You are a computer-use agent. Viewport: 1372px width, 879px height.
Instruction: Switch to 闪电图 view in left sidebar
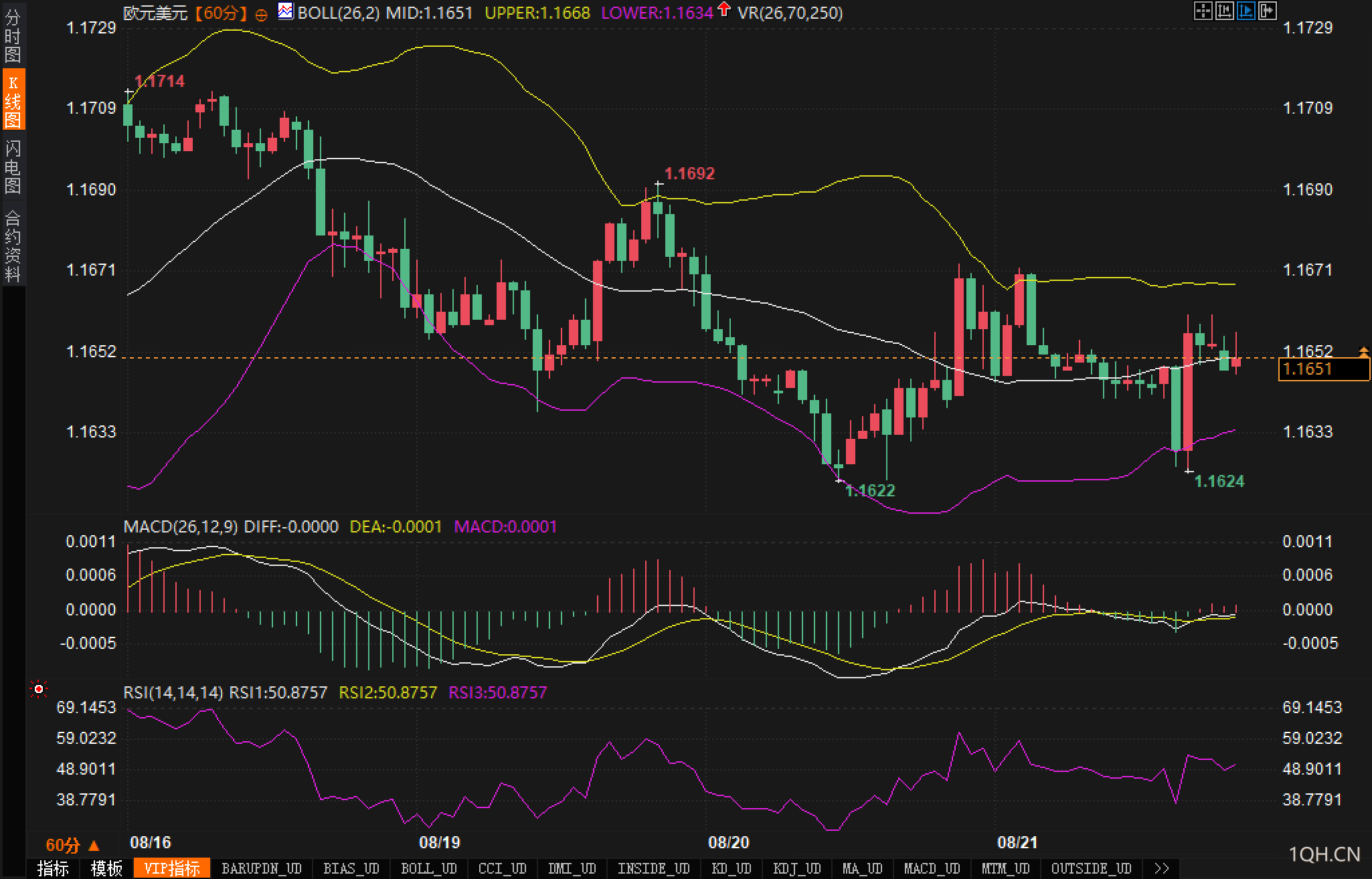[13, 167]
